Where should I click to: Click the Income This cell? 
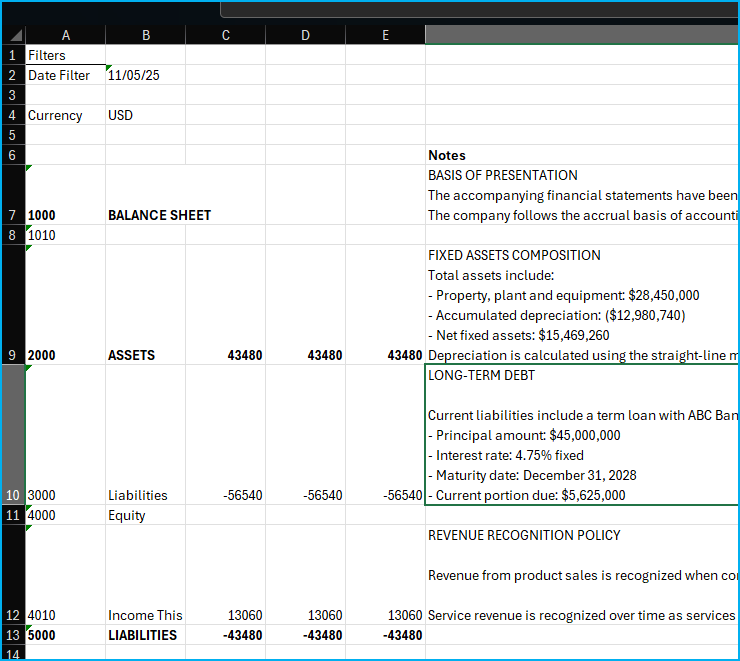[145, 615]
